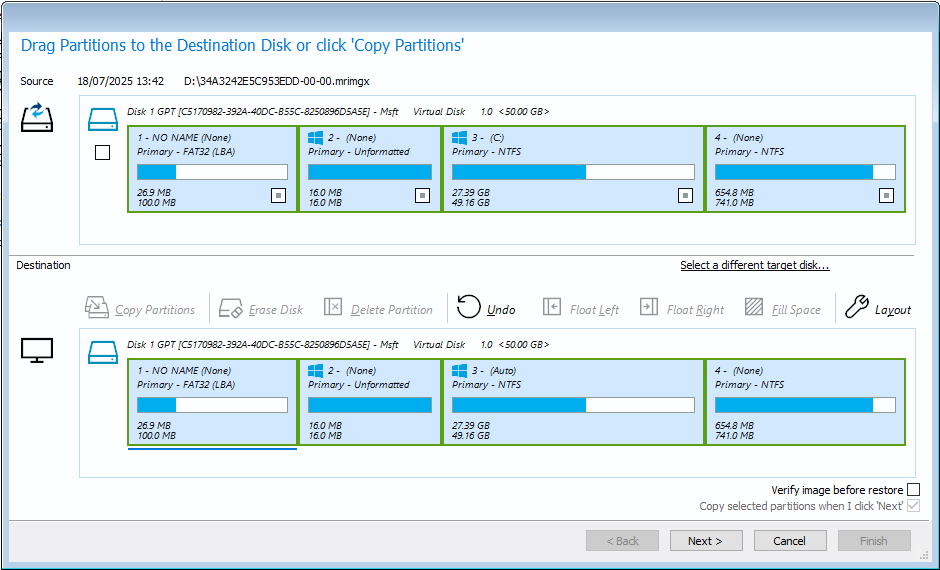940x570 pixels.
Task: Click the Fill Space icon
Action: point(754,307)
